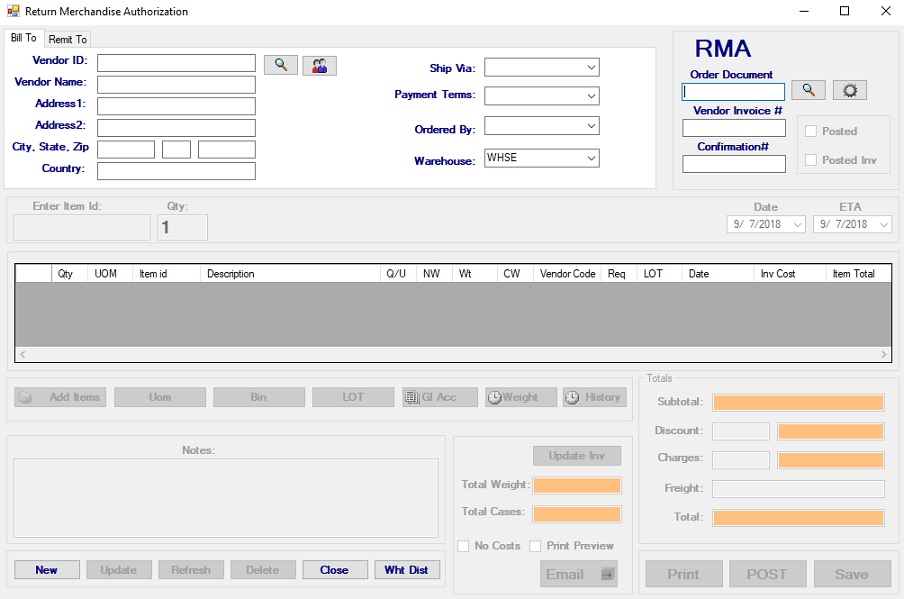Open settings gear beside Order Document

tap(850, 90)
